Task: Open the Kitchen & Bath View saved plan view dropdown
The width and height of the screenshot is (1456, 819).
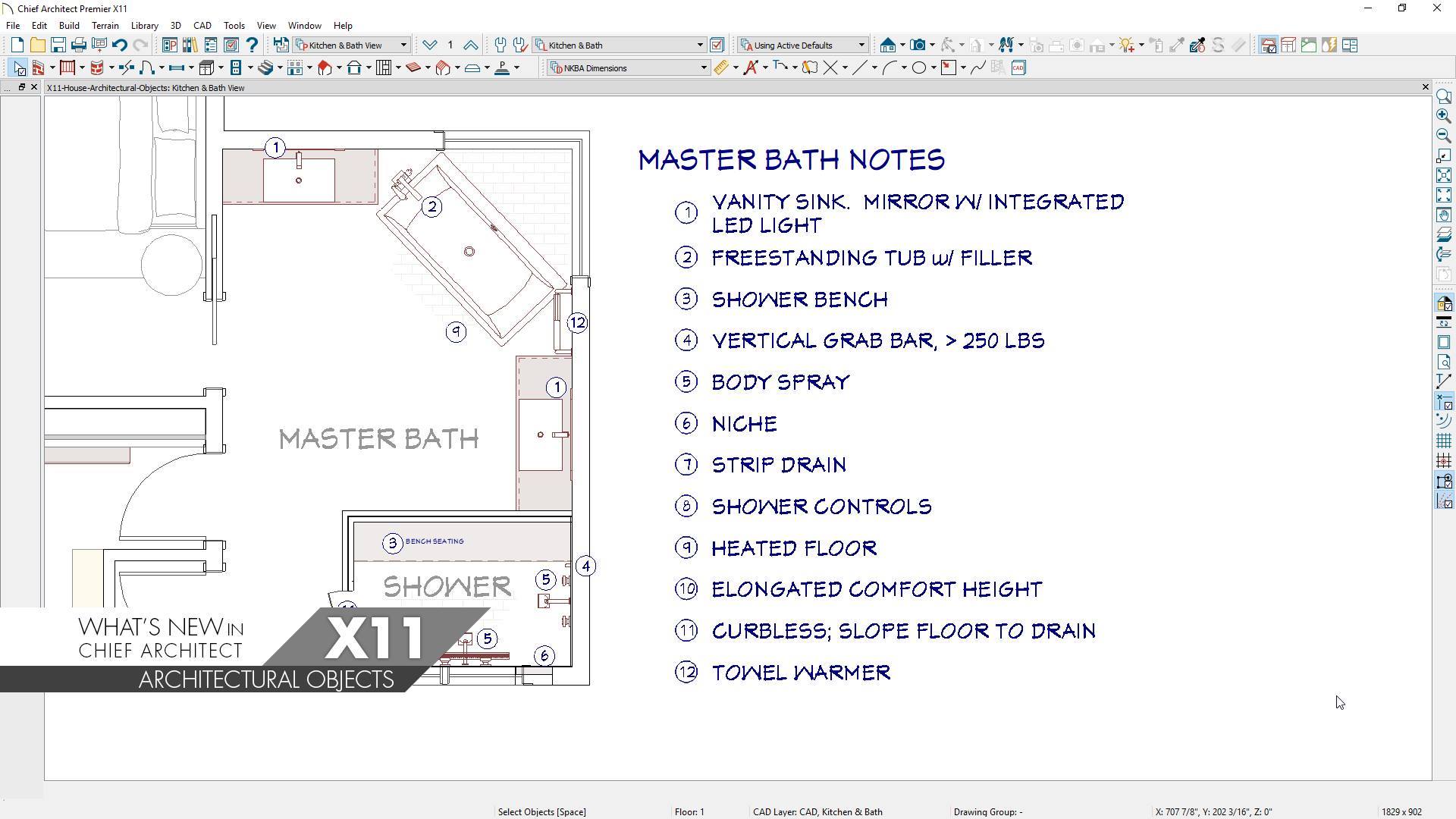Action: 353,45
